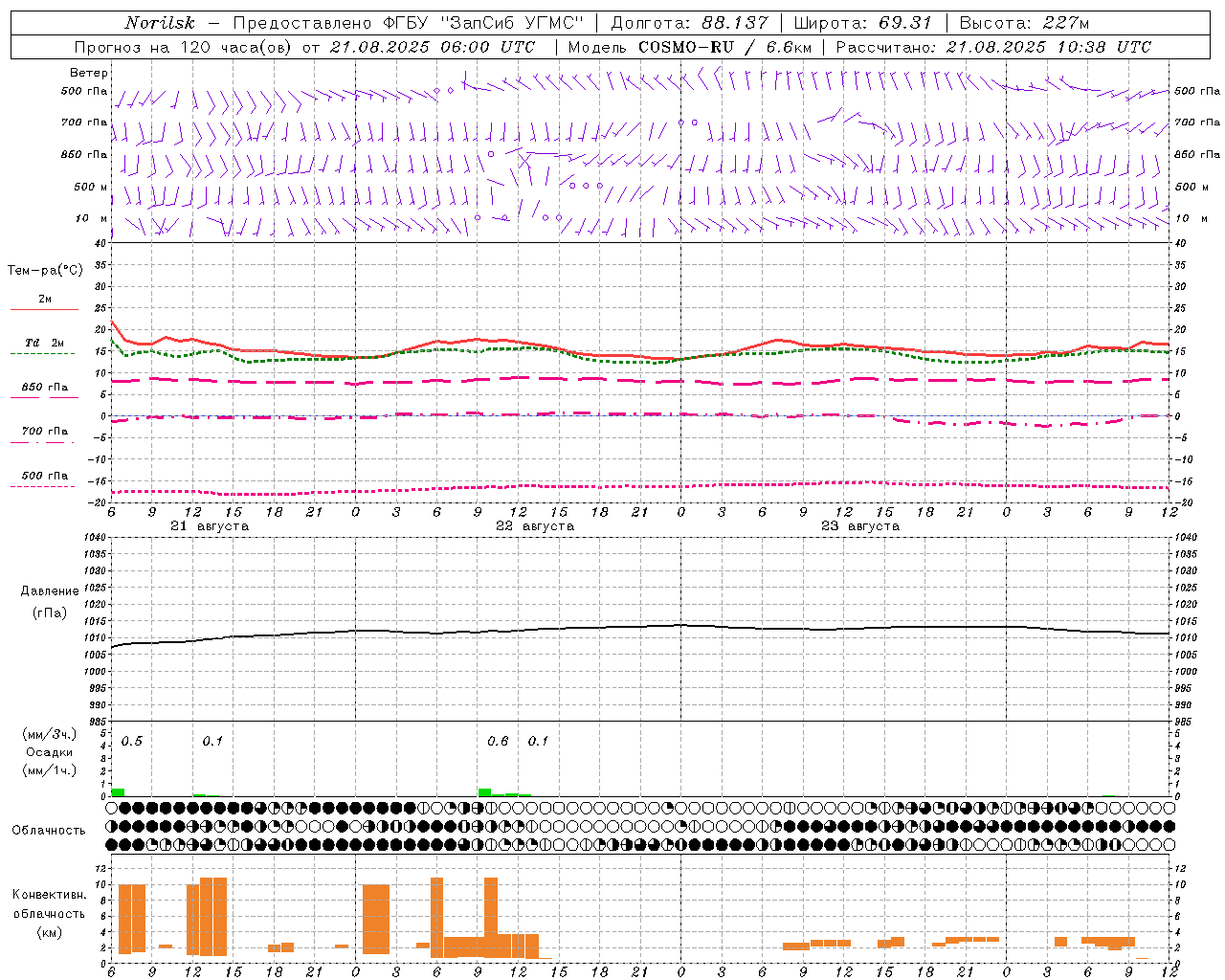Click the Модель COSMO-RU / 6.6км label
1225x980 pixels.
[690, 47]
